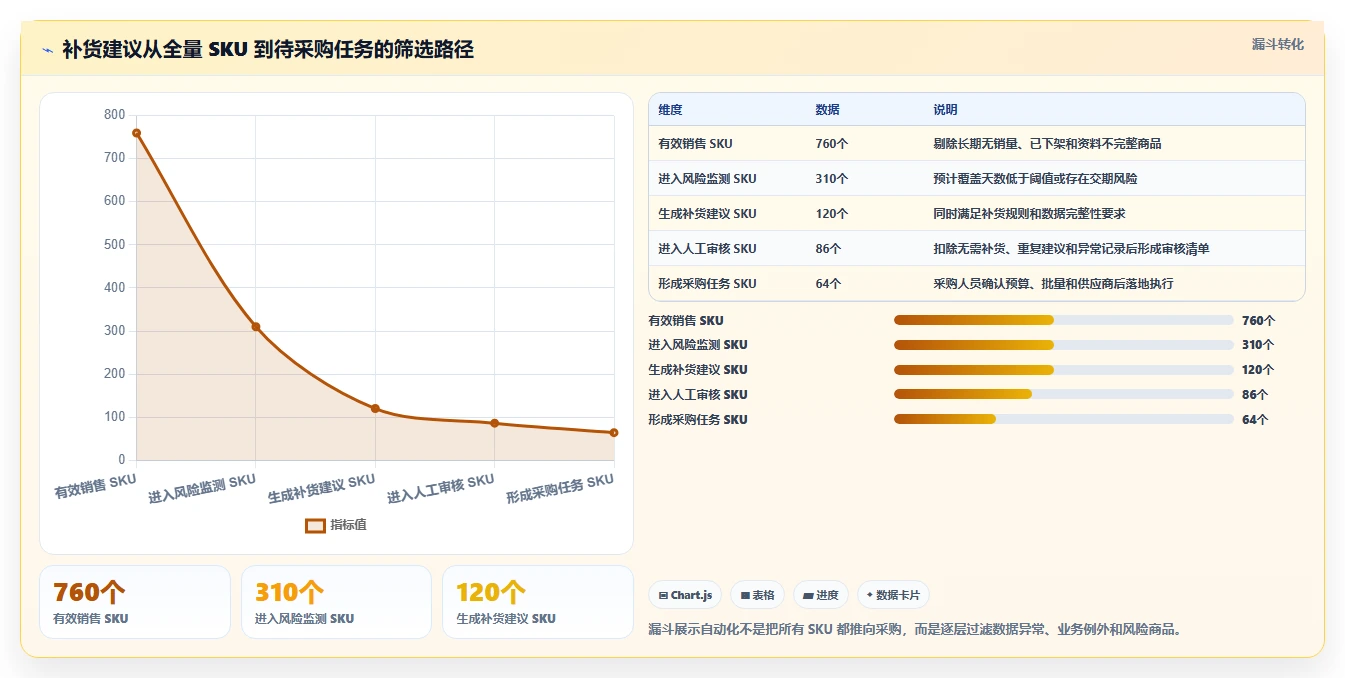Screen dimensions: 1345x678
Task: Click the chart point at 进入风险监测 SKU
Action: (256, 327)
